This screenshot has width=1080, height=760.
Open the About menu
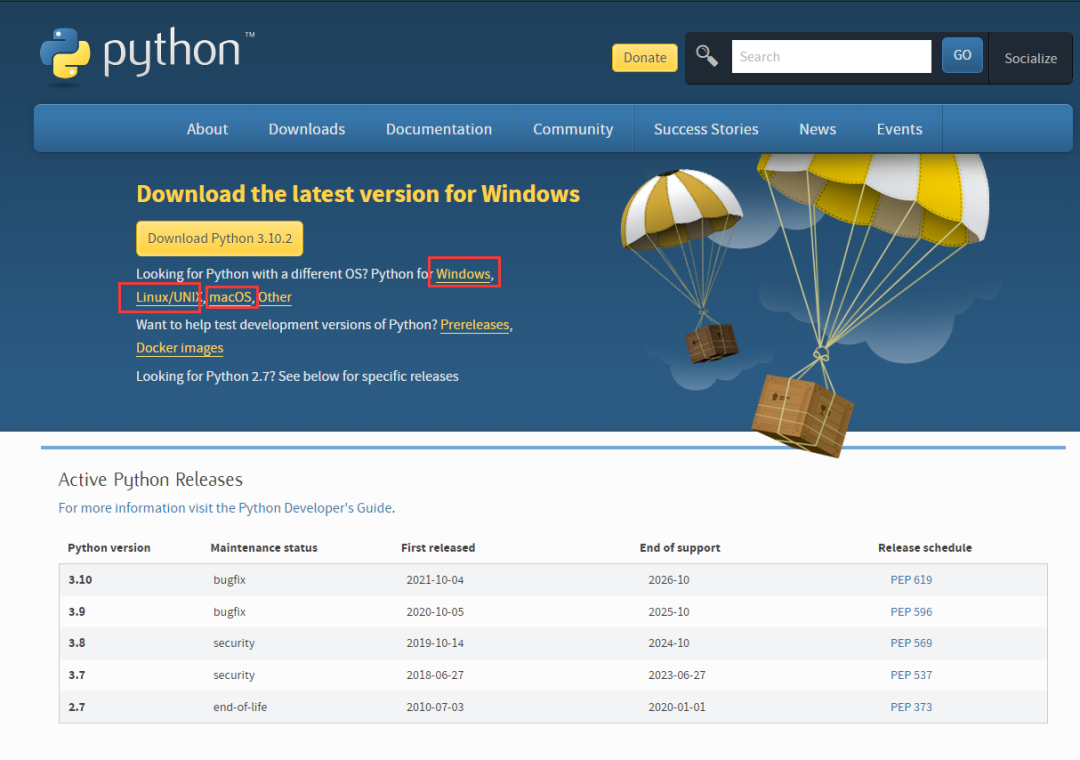click(x=207, y=129)
